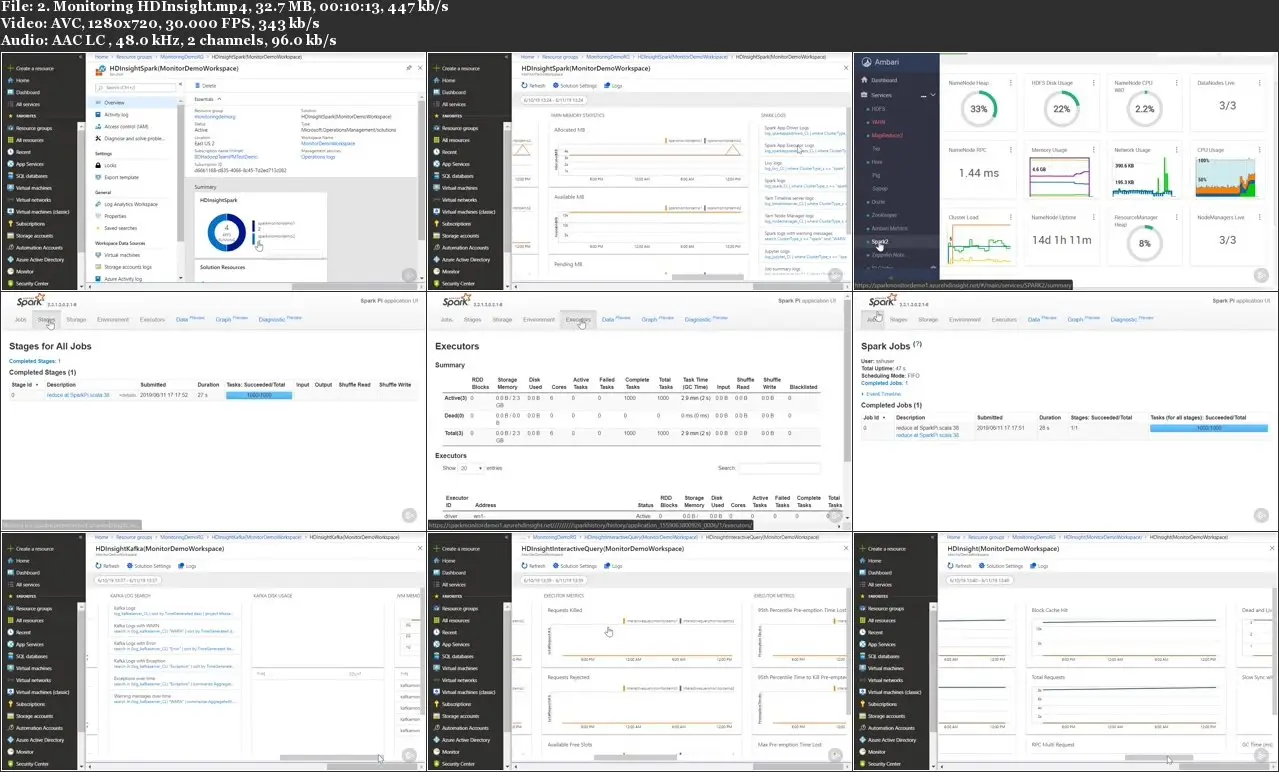The image size is (1279, 772).
Task: Open NameNode Uptime widget's three-dot menu
Action: pos(1093,217)
